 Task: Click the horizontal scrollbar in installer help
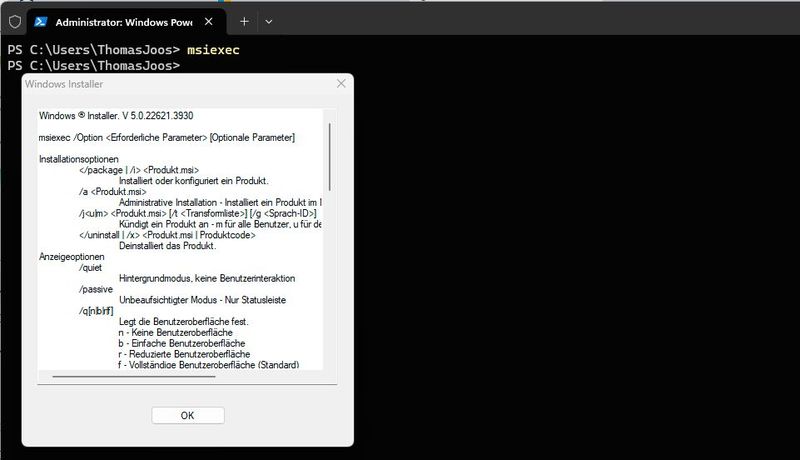[x=134, y=377]
